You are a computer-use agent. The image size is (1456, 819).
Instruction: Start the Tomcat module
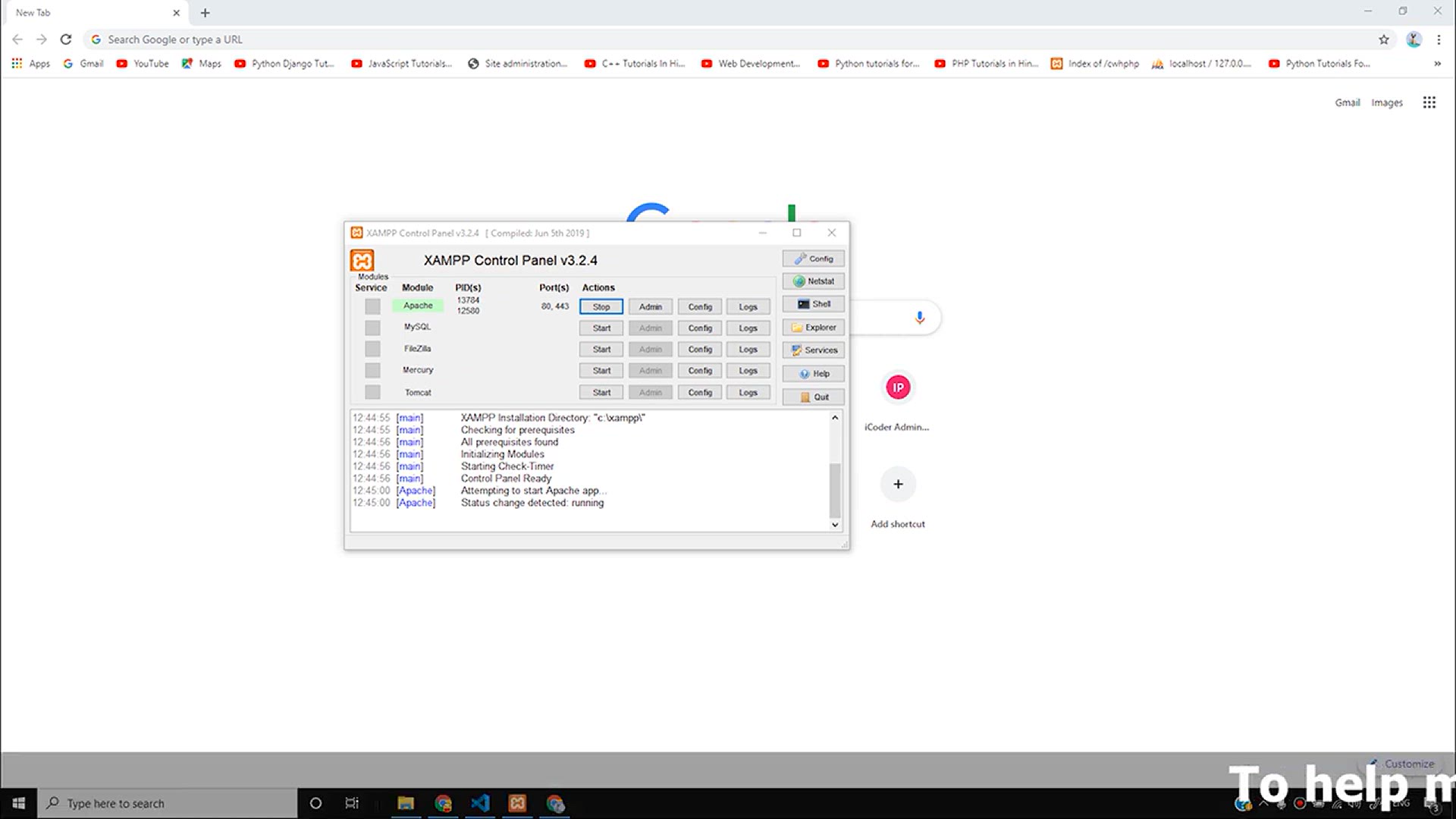pos(601,393)
